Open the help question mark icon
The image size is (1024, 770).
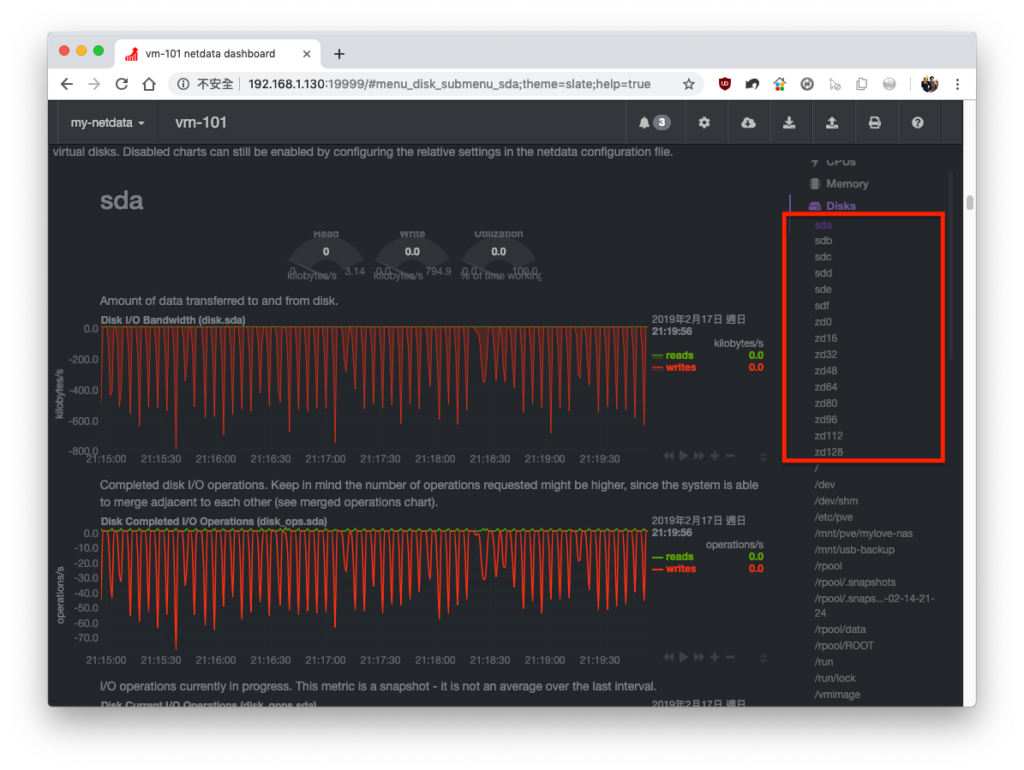click(x=918, y=123)
